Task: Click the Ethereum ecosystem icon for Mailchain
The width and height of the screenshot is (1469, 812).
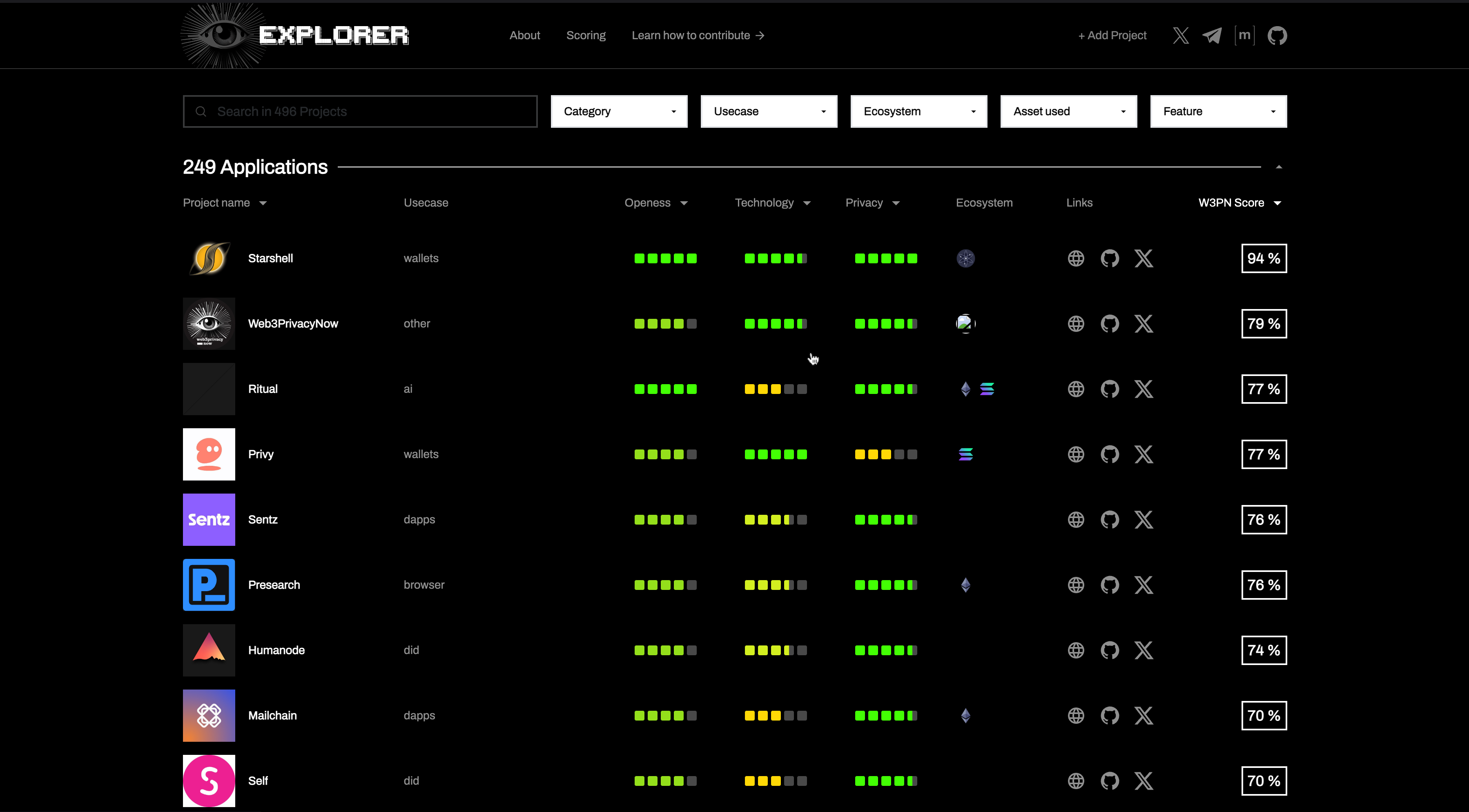Action: pos(965,716)
